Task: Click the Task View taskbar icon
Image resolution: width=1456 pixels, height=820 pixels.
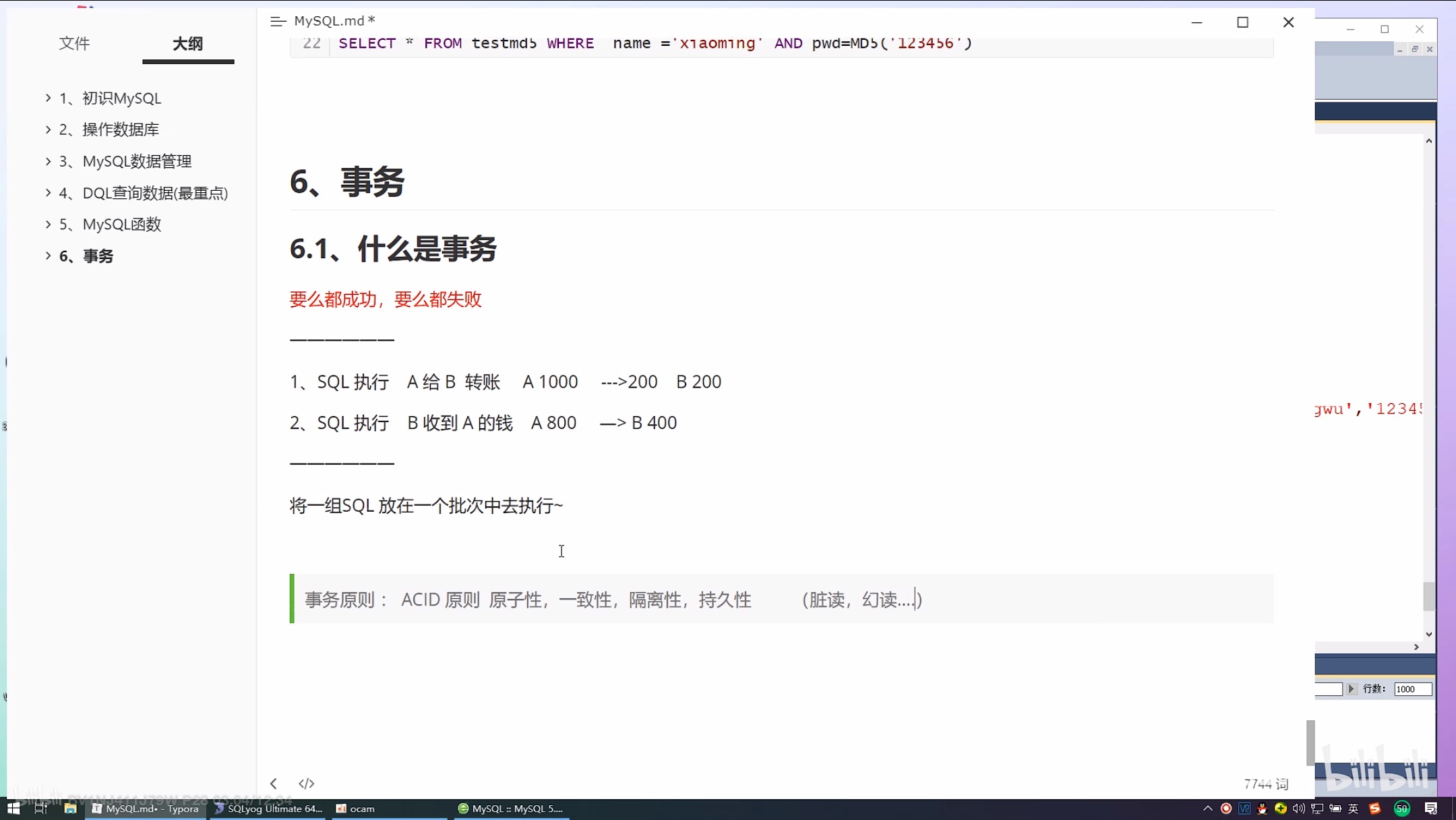Action: 40,809
